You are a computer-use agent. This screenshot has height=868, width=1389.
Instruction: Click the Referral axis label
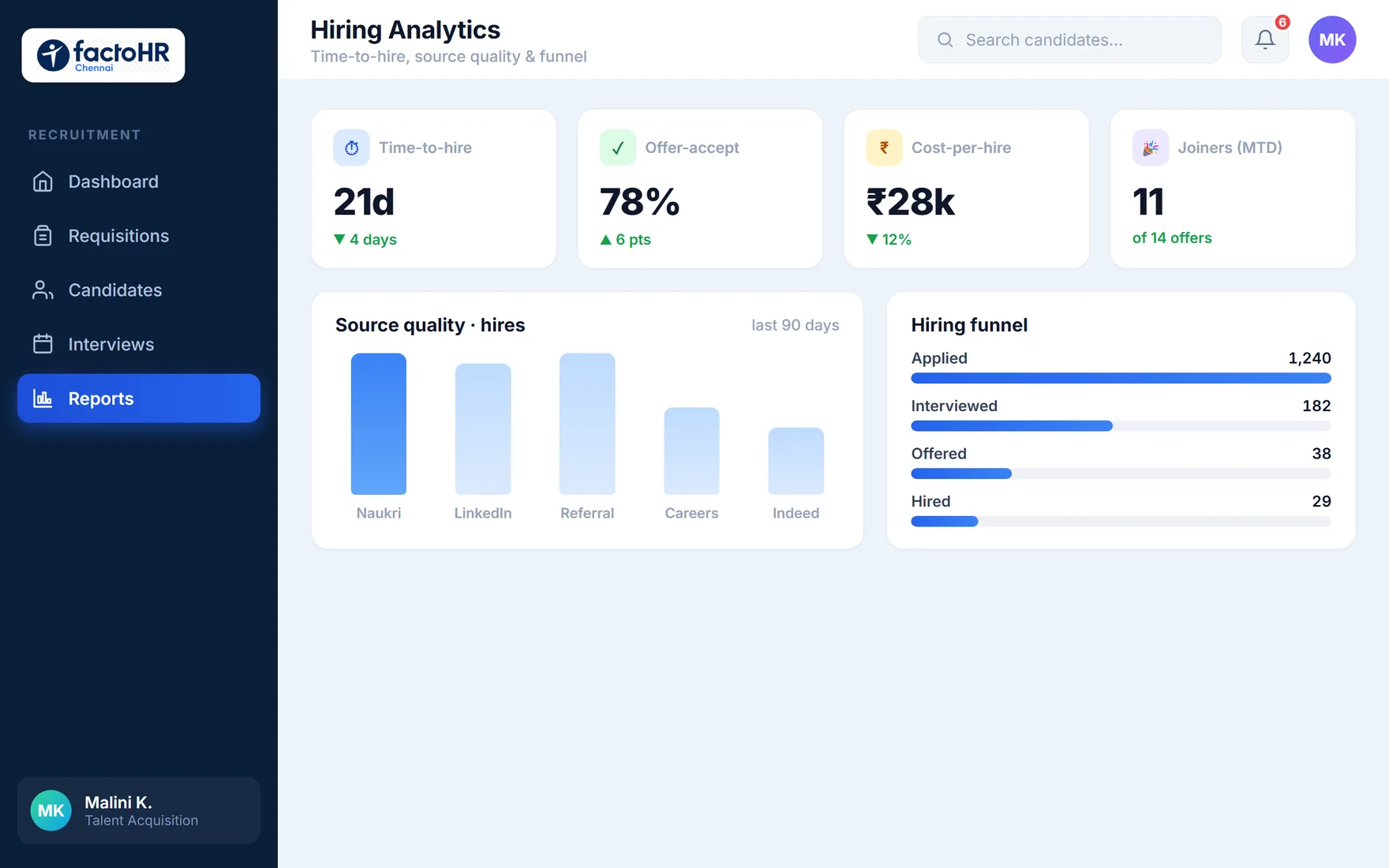pyautogui.click(x=587, y=513)
